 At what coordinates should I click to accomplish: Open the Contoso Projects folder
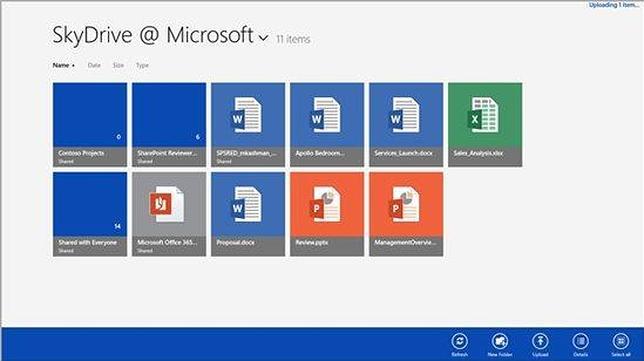click(90, 124)
